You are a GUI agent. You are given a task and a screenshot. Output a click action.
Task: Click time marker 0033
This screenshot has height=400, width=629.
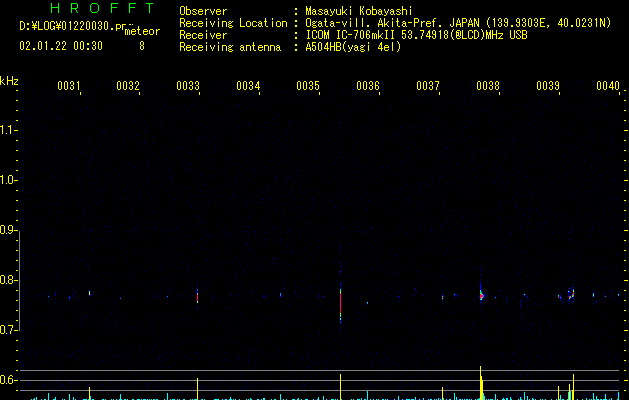[188, 85]
